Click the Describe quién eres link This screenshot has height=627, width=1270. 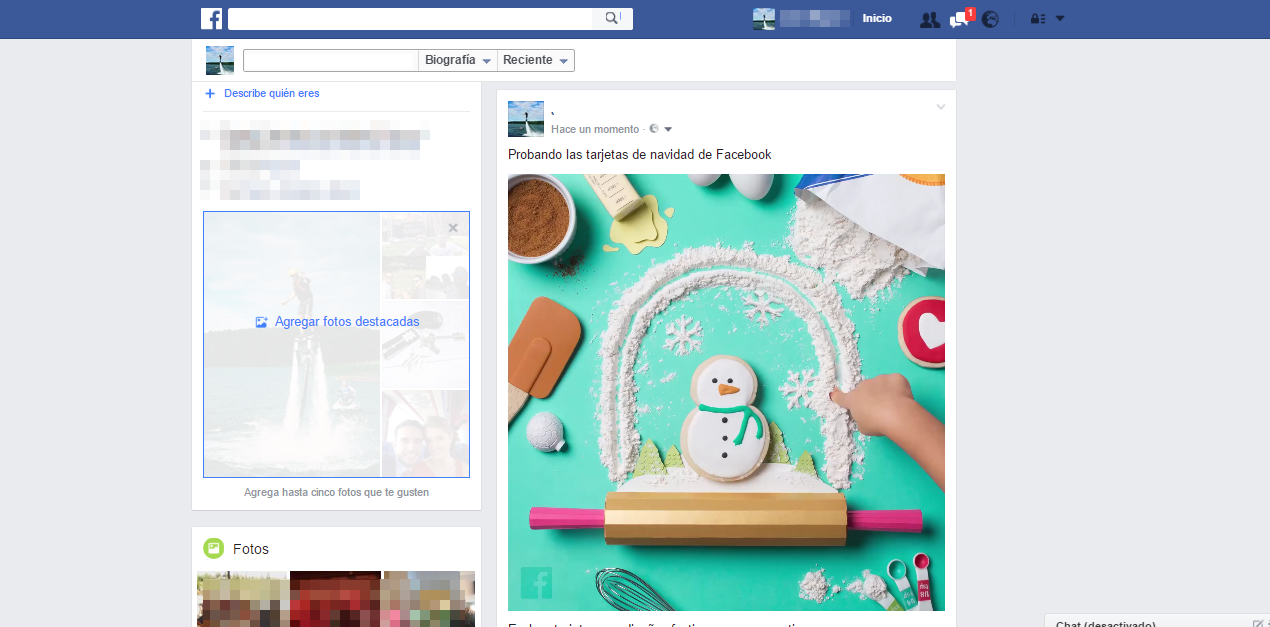click(x=272, y=93)
